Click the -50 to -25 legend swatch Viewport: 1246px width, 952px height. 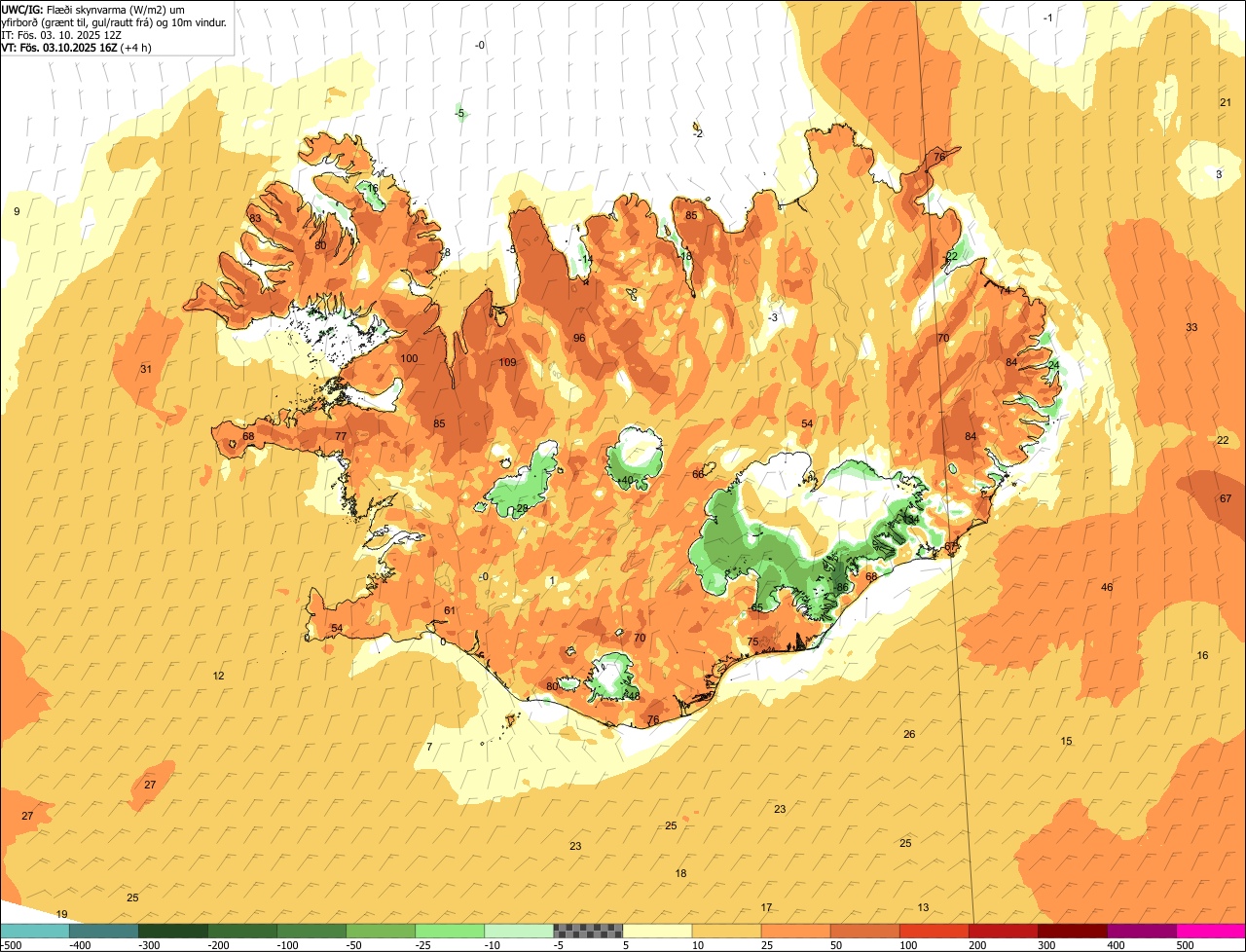381,931
